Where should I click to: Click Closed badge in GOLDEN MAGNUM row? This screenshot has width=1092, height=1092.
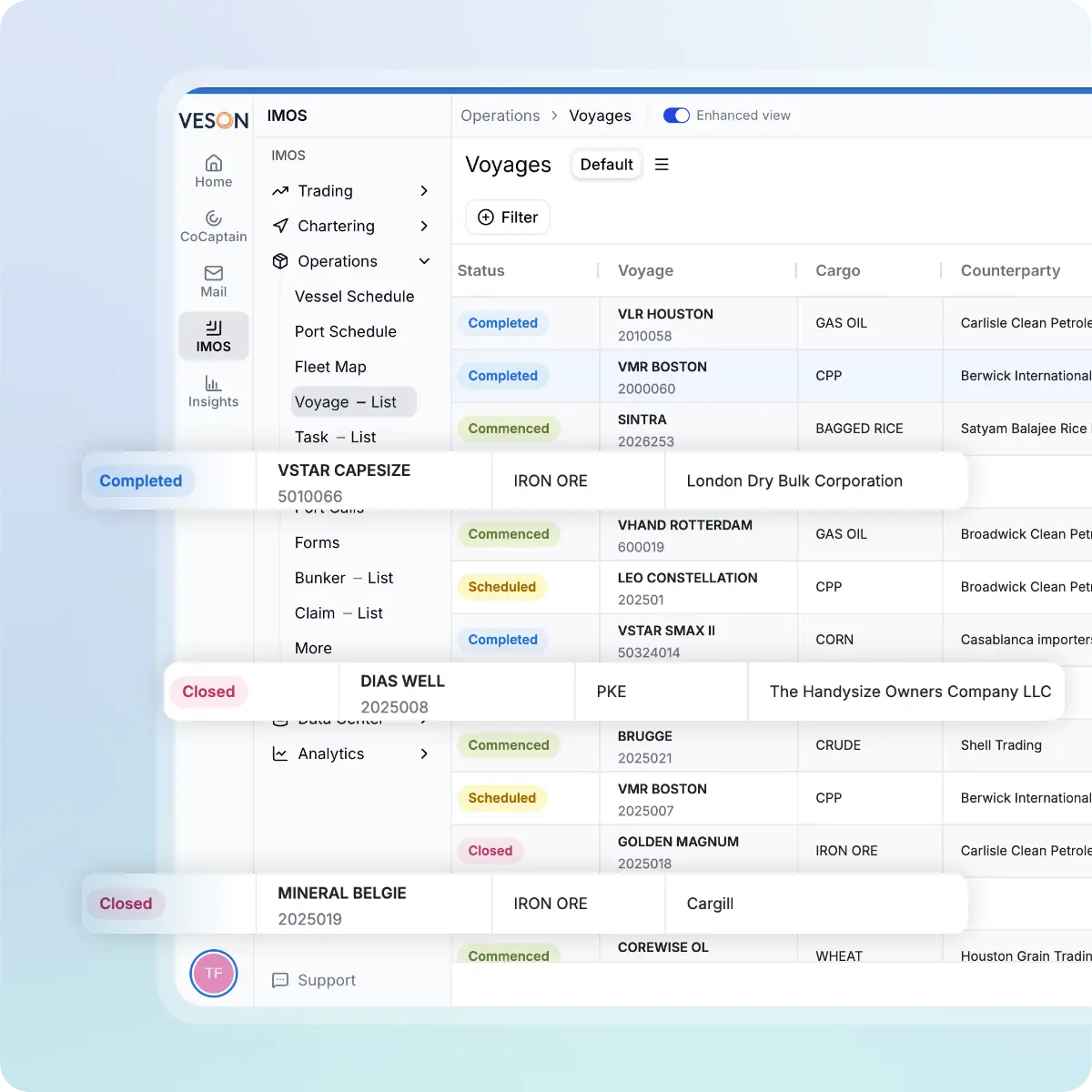[490, 851]
